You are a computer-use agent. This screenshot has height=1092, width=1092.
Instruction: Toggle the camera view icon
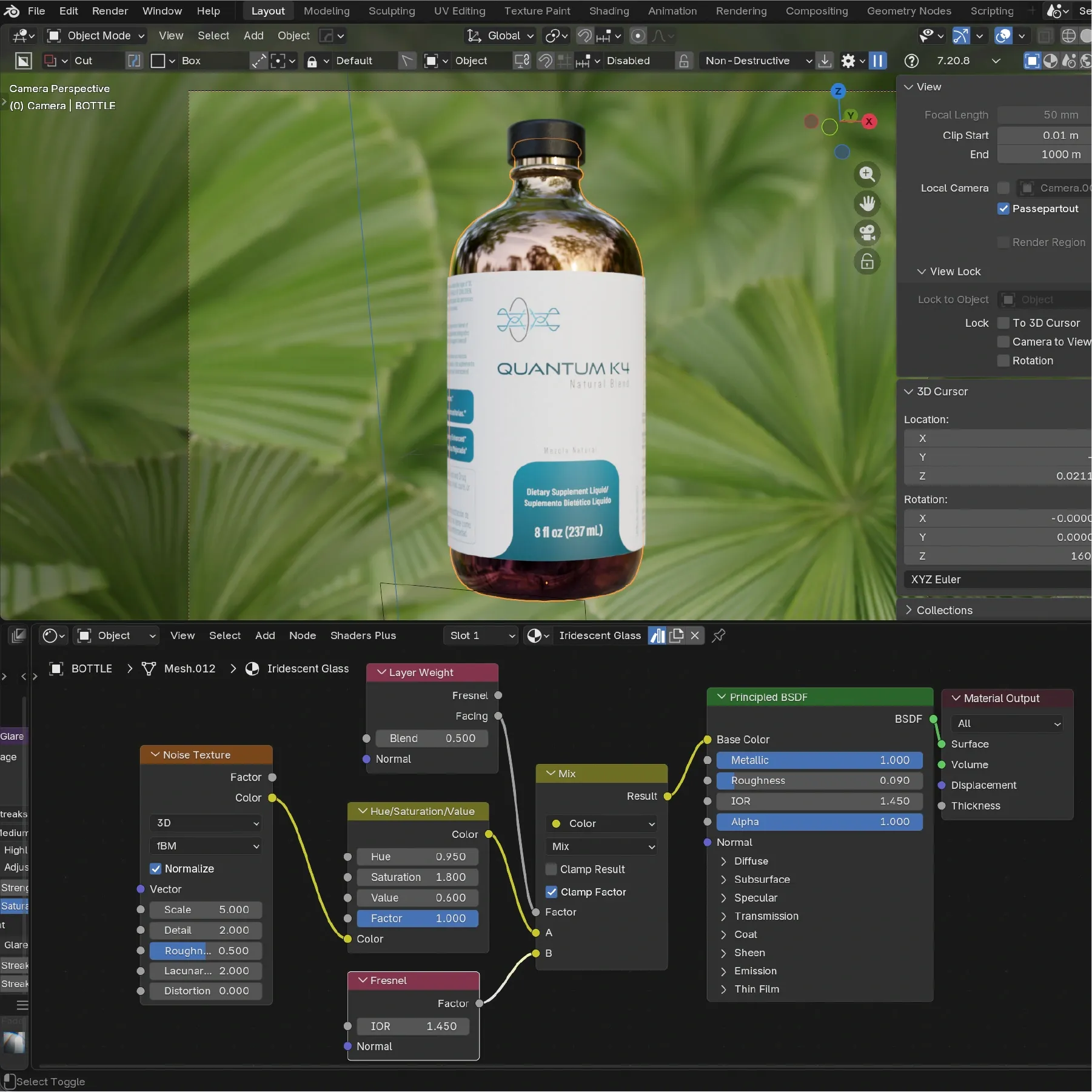pos(867,233)
